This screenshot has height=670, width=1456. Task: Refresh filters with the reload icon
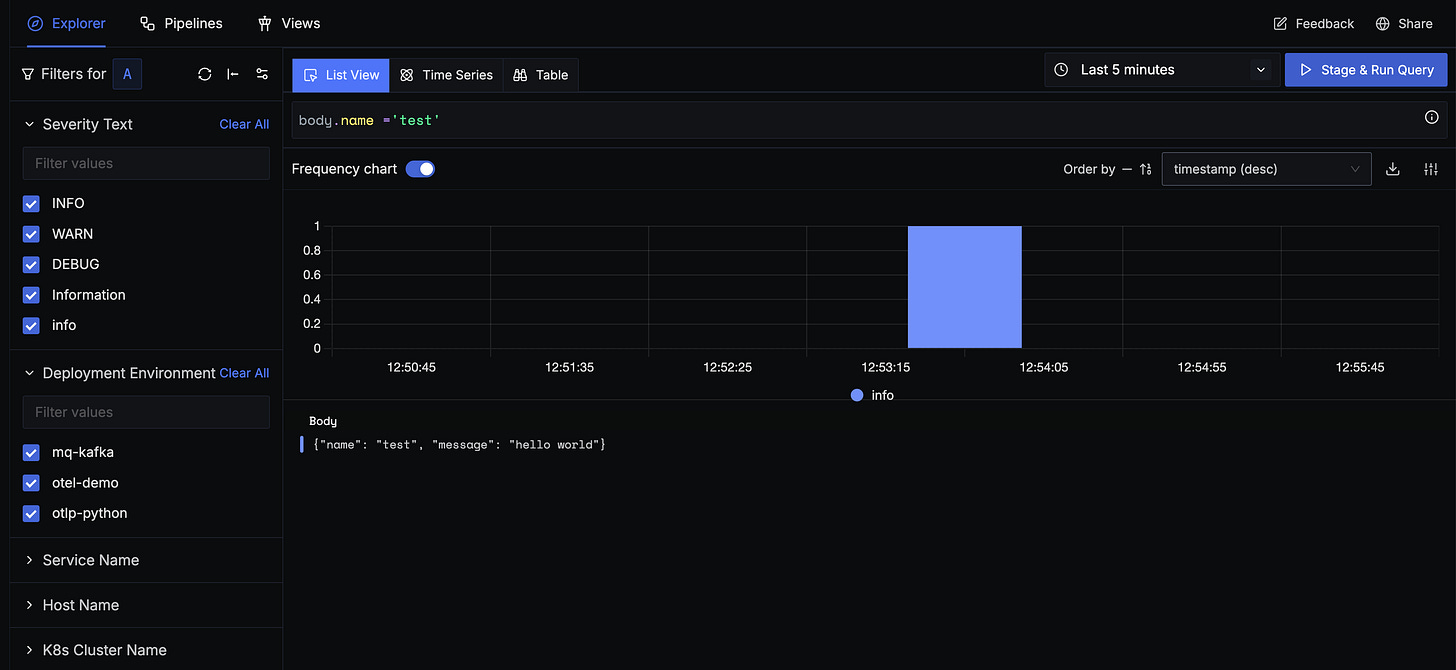tap(205, 74)
